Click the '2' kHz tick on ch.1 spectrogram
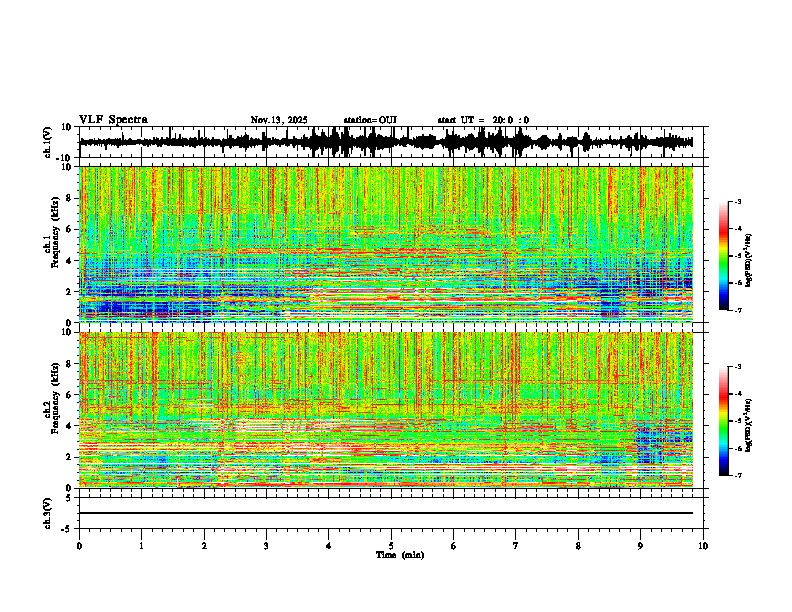792x612 pixels. 70,292
